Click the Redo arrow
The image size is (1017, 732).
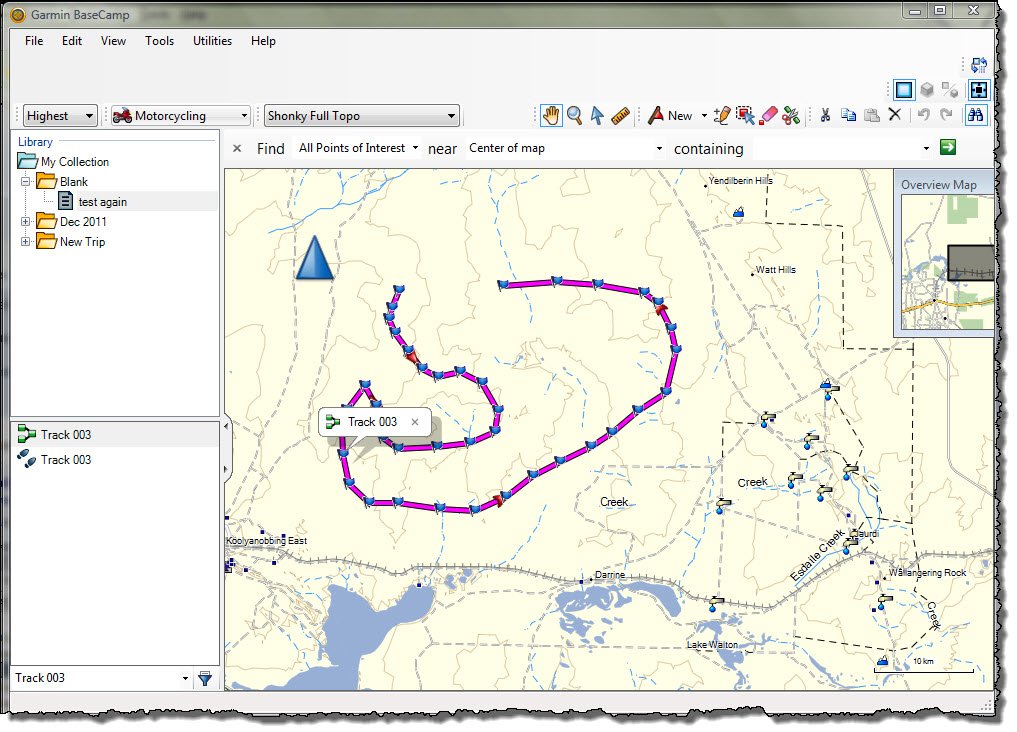pos(946,115)
